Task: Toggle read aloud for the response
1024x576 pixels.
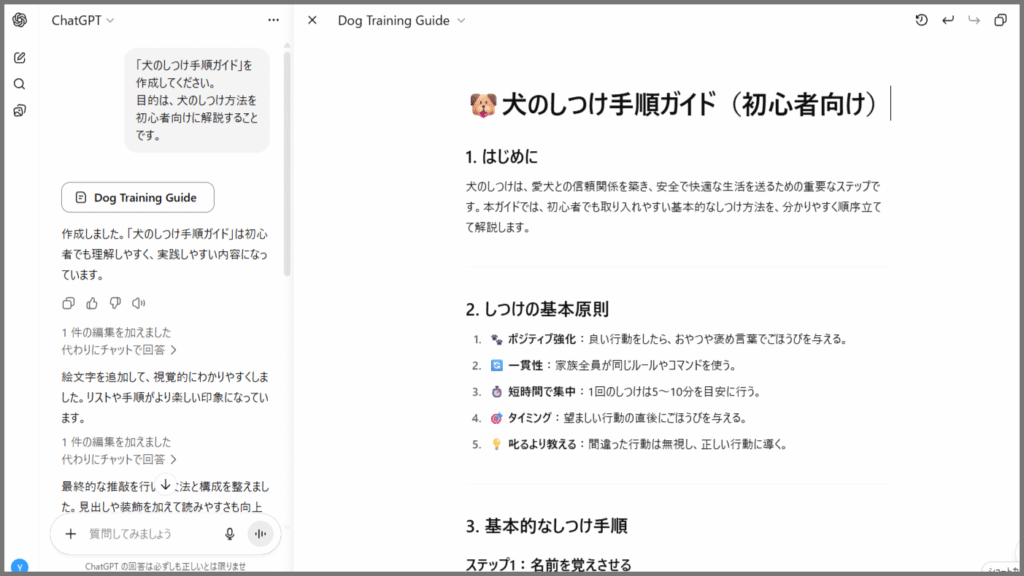Action: coord(139,303)
